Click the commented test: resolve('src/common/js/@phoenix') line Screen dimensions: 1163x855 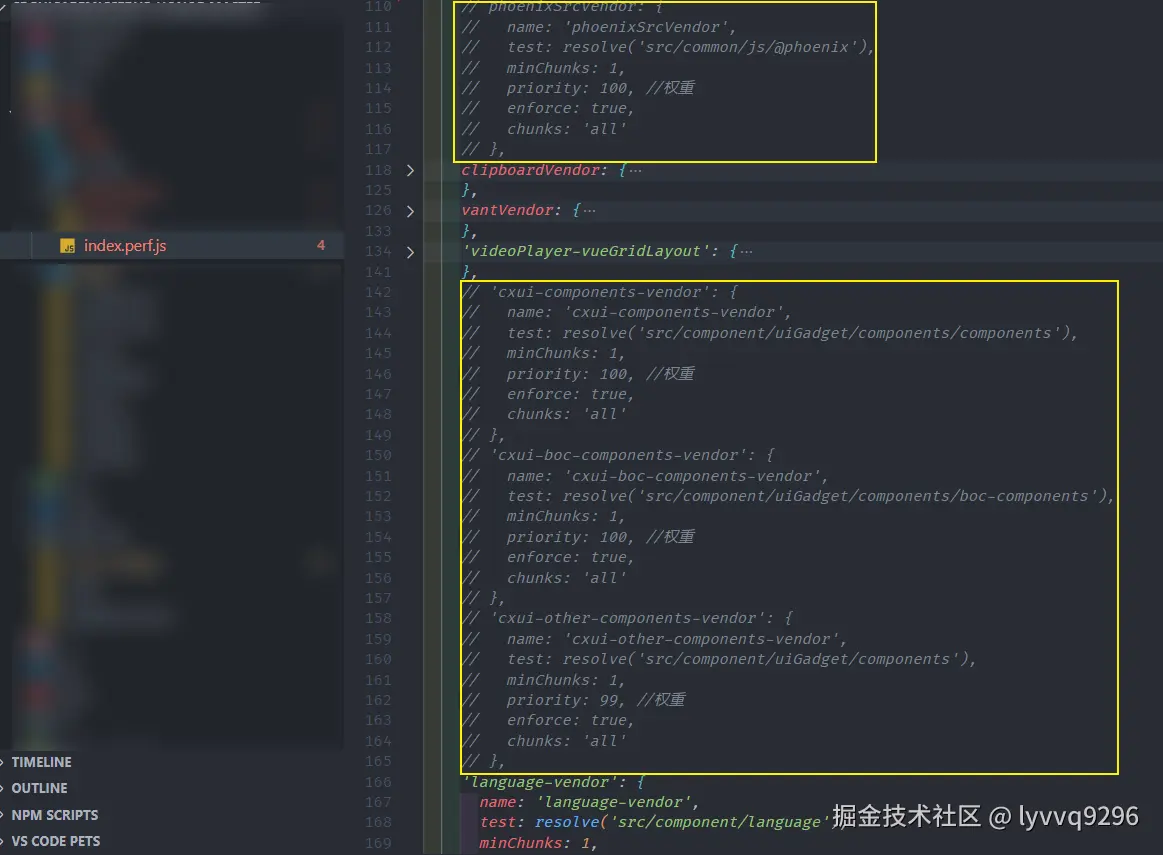668,47
